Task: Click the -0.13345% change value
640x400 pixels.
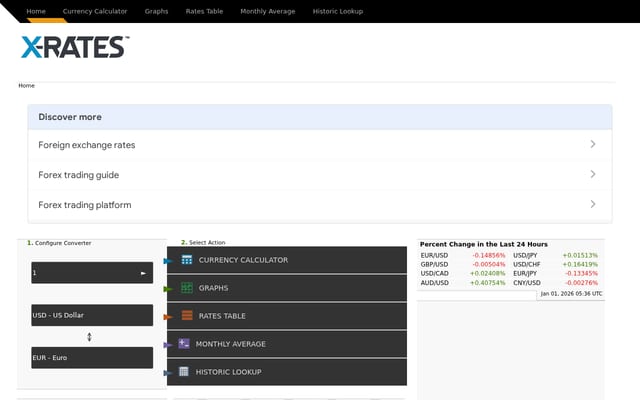Action: (x=581, y=273)
